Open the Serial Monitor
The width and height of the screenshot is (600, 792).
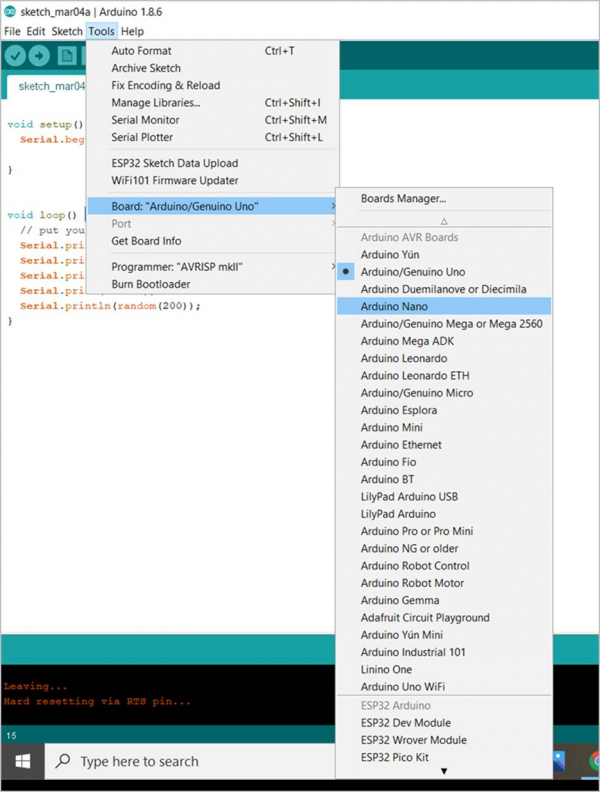click(212, 120)
